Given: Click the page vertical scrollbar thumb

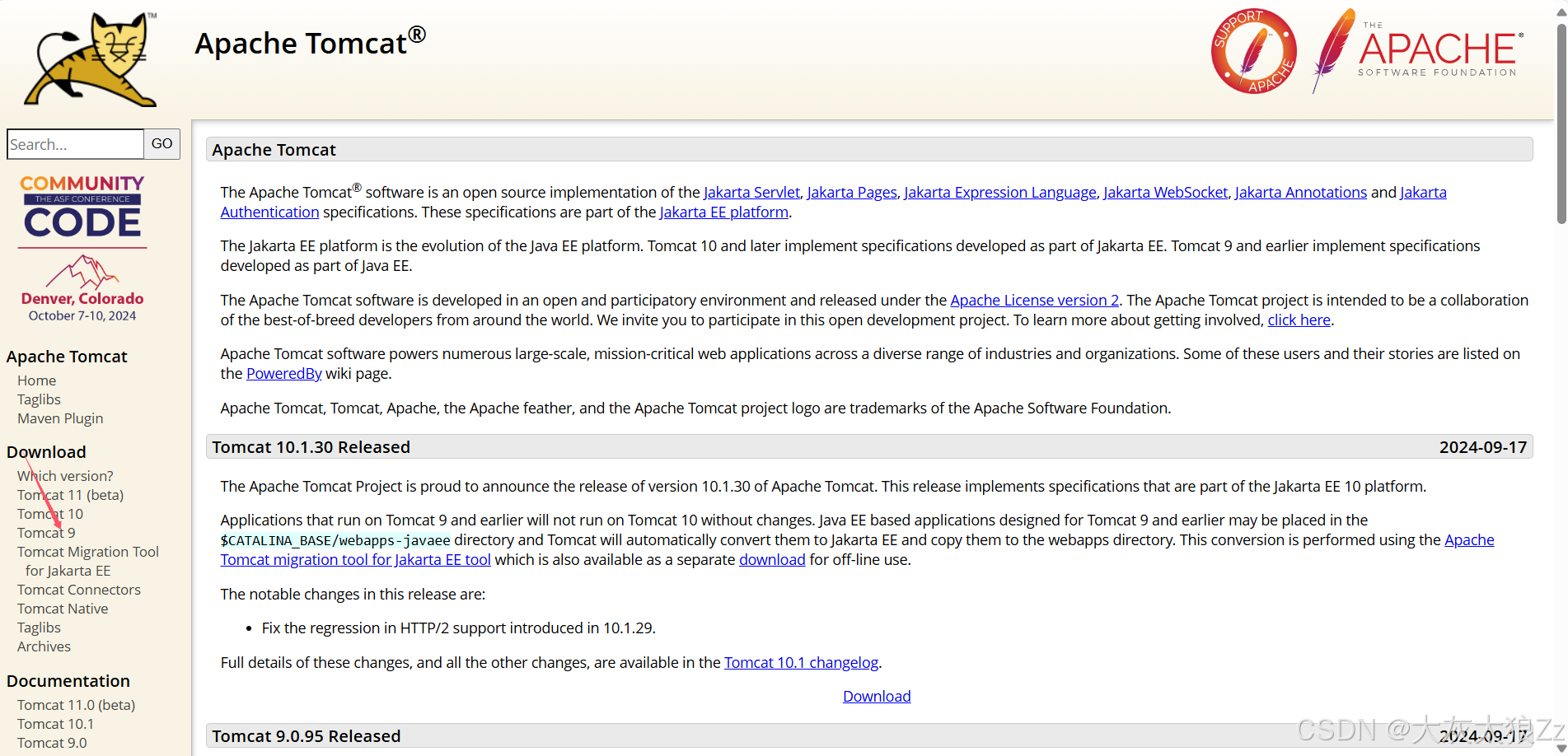Looking at the screenshot, I should [x=1561, y=124].
